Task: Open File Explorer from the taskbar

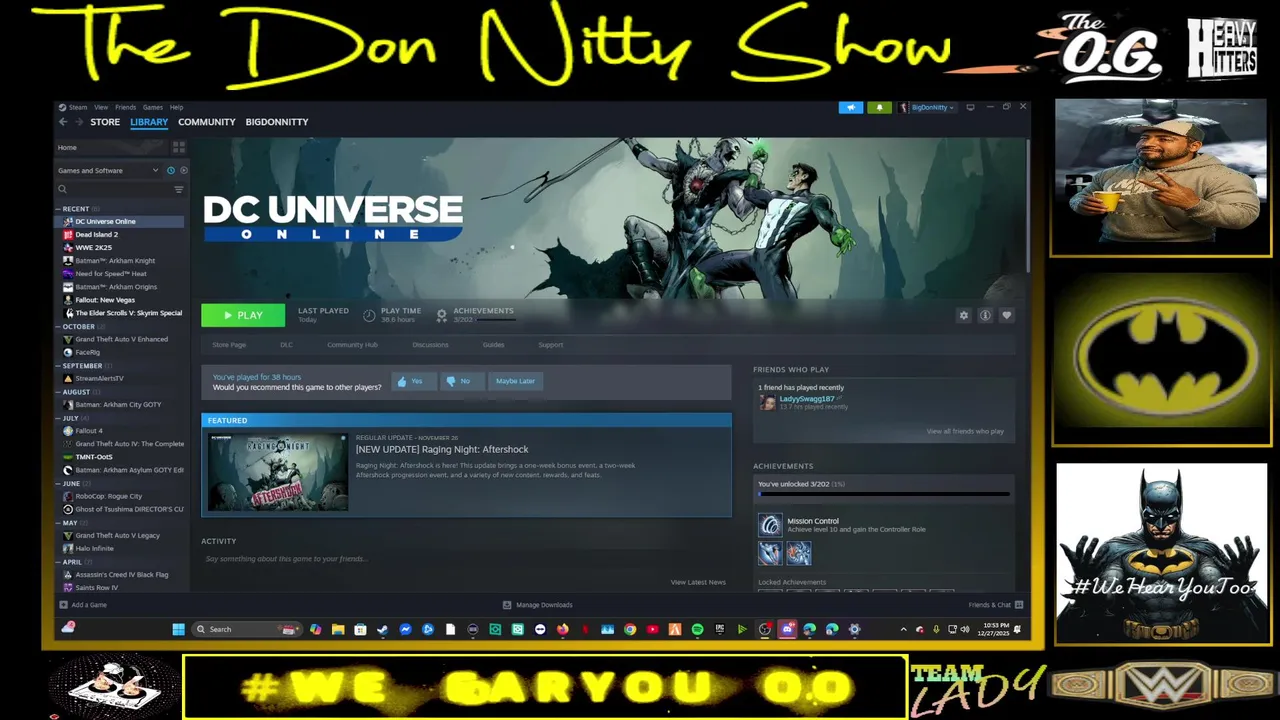Action: 338,629
